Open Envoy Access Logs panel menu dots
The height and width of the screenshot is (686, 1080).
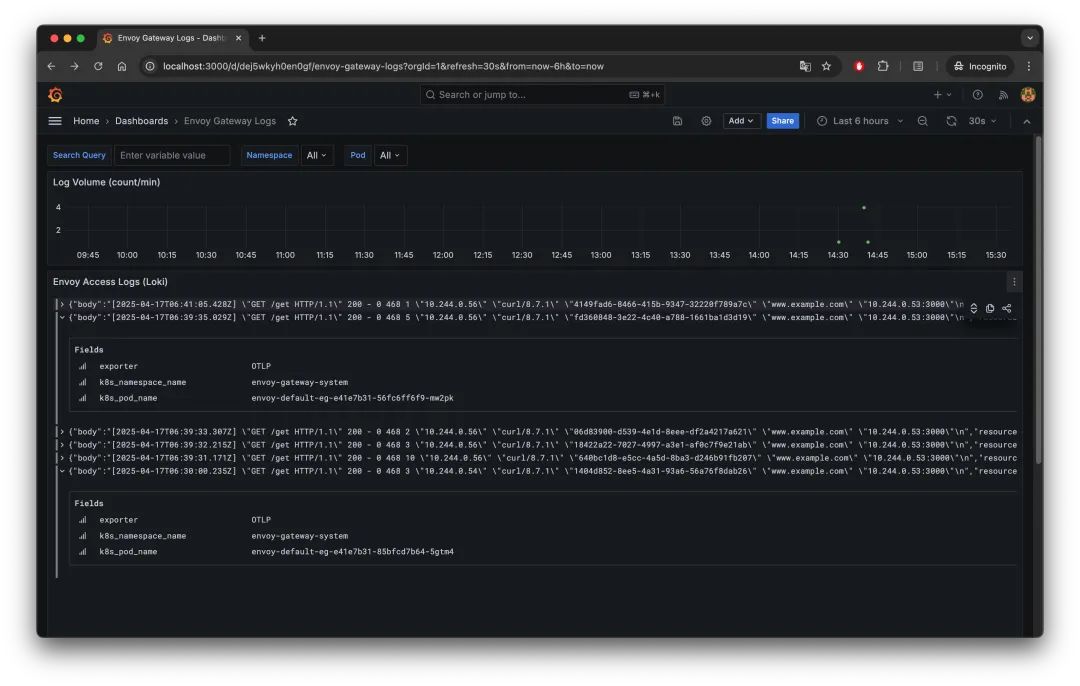pyautogui.click(x=1014, y=282)
